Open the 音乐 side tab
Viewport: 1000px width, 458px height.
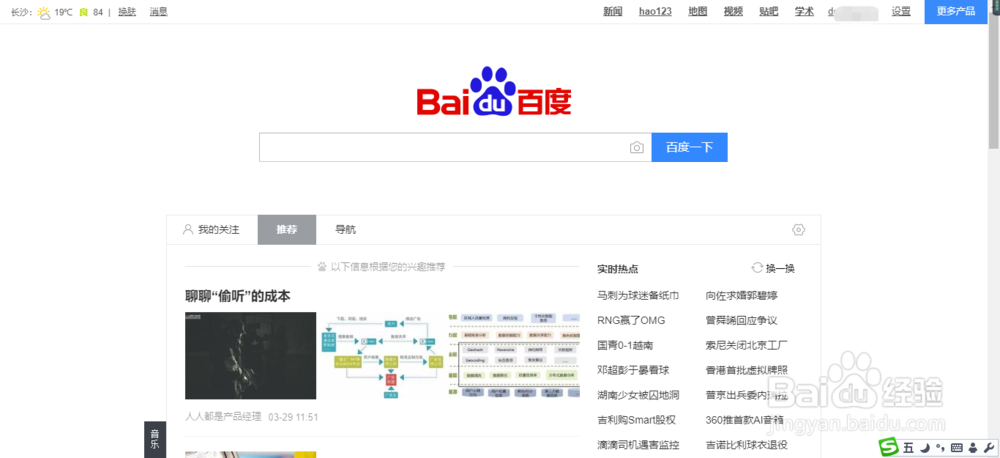155,440
